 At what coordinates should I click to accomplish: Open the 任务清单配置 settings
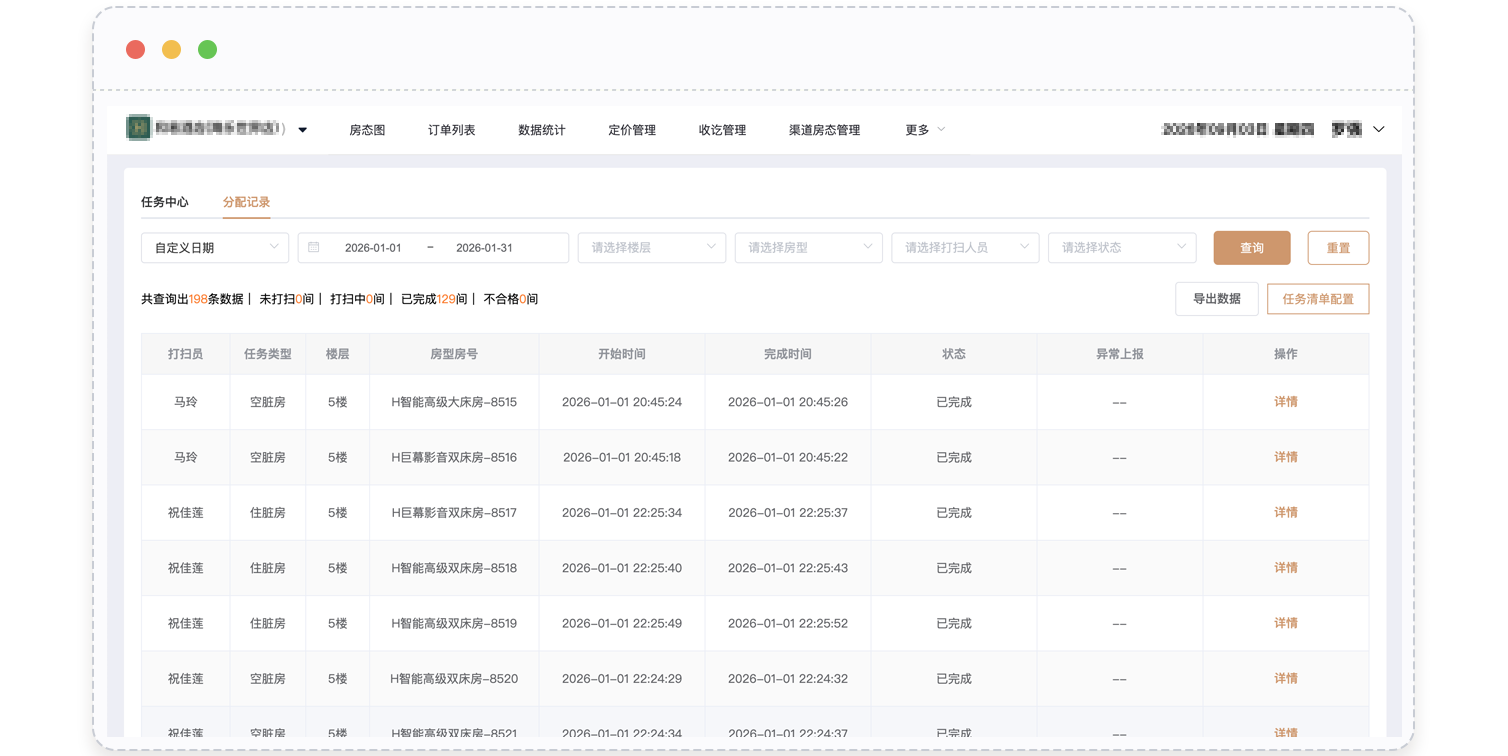(x=1318, y=299)
